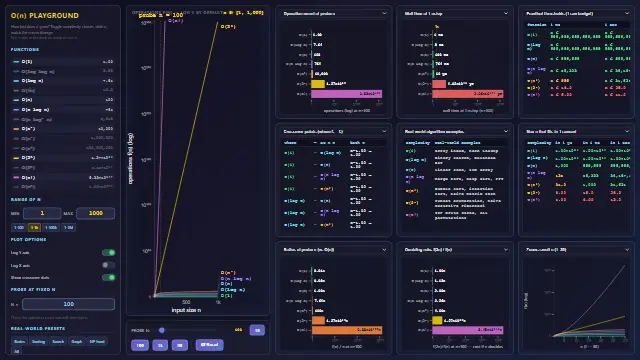Click the green O(1) curve label on chart
The image size is (640, 360).
pyautogui.click(x=227, y=296)
